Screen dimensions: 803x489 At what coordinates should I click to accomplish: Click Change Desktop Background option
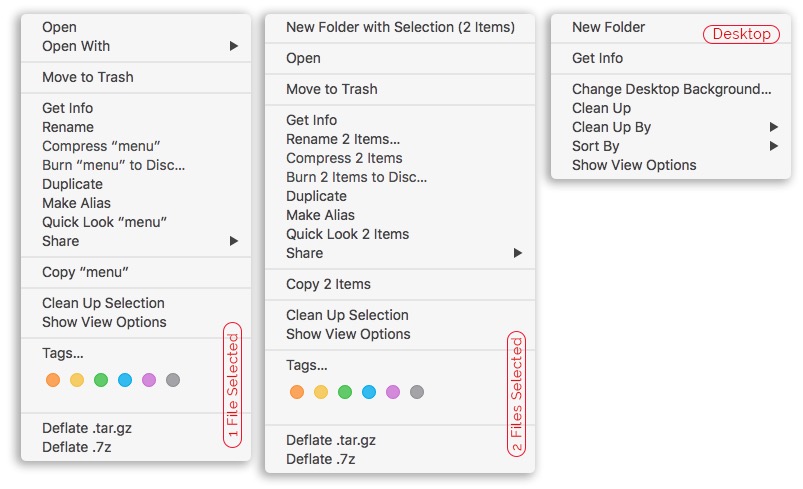click(x=671, y=89)
